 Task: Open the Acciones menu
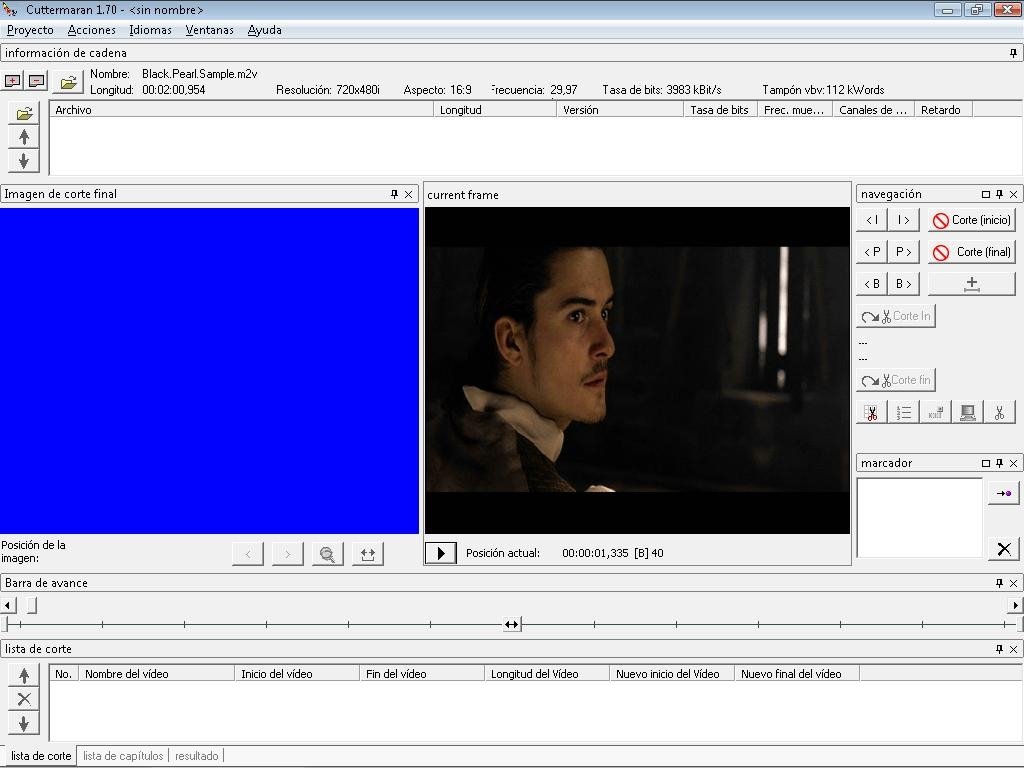click(91, 30)
